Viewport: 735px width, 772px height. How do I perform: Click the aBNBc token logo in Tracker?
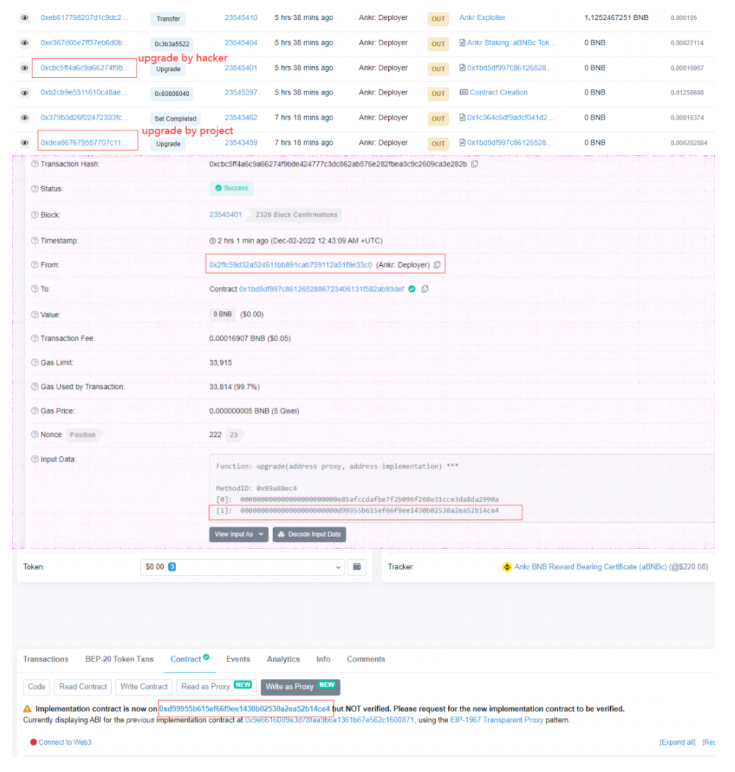pos(507,567)
